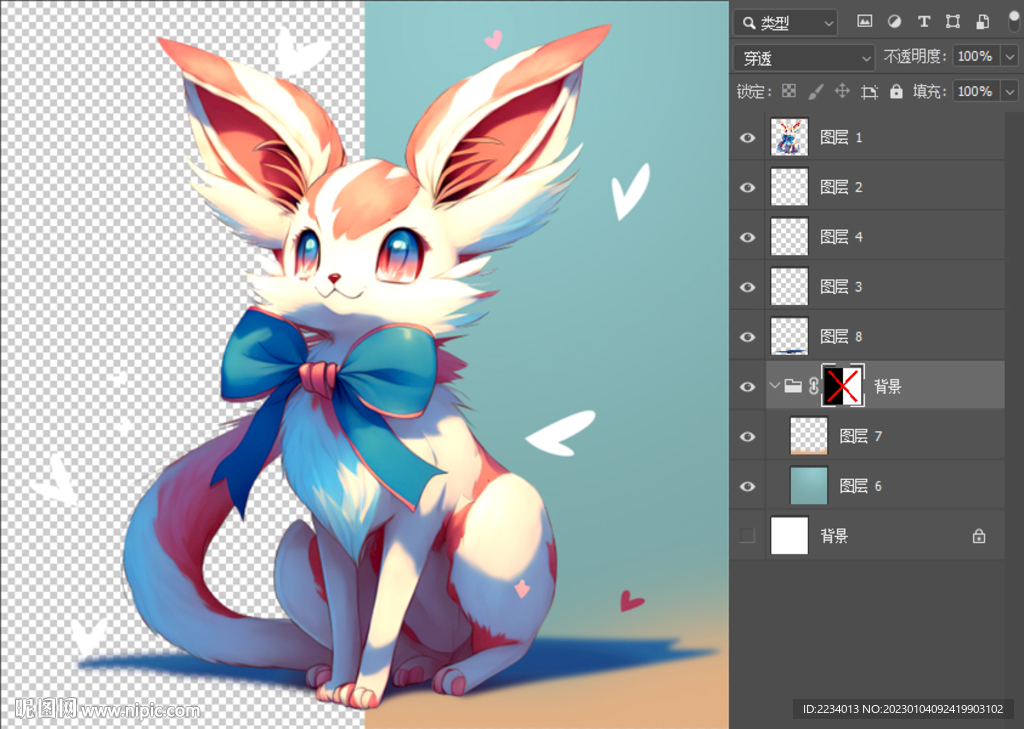Screen dimensions: 1024x729
Task: Open the 类型 filter type dropdown
Action: (x=785, y=22)
